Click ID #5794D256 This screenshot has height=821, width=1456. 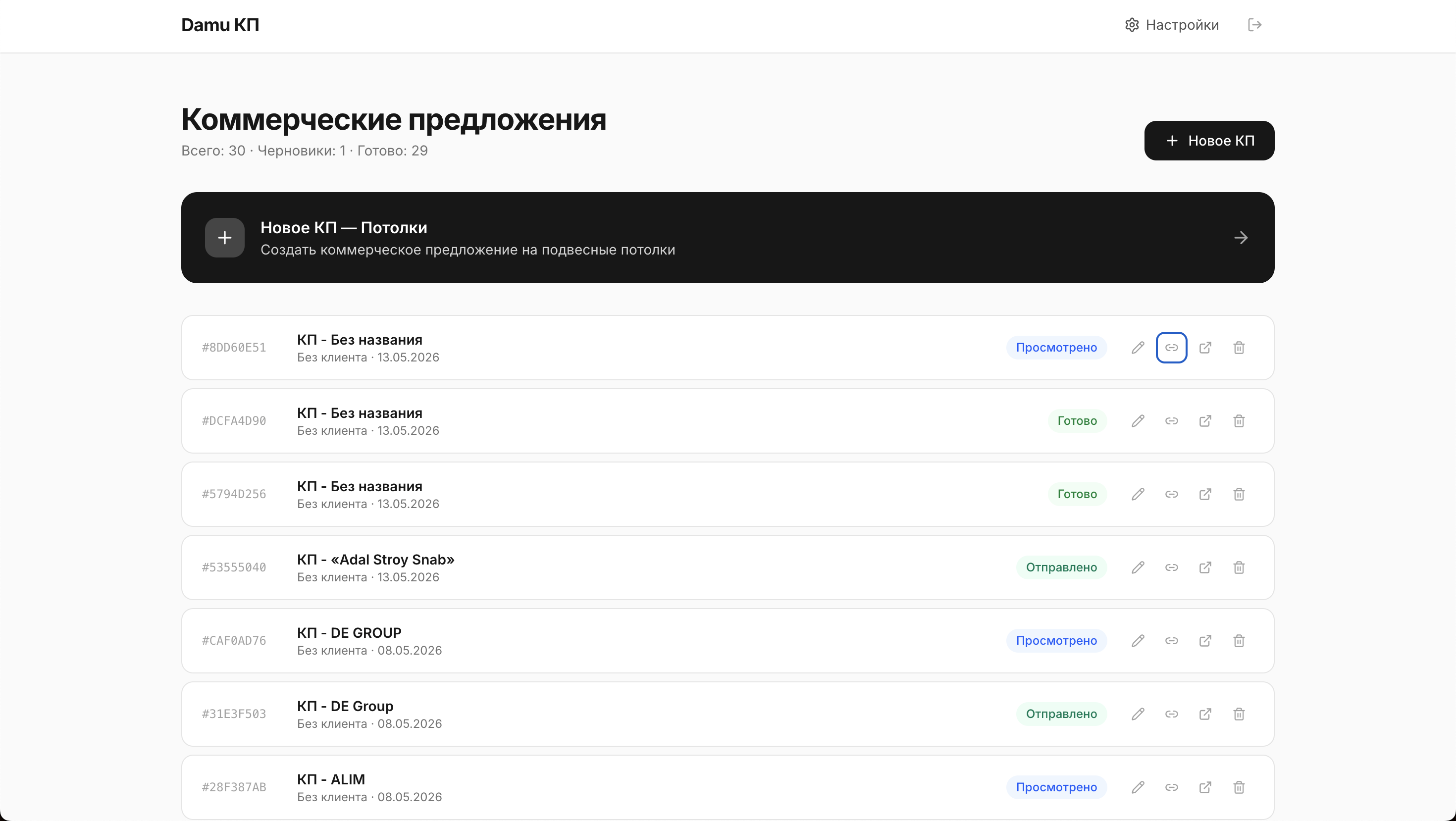click(x=234, y=494)
